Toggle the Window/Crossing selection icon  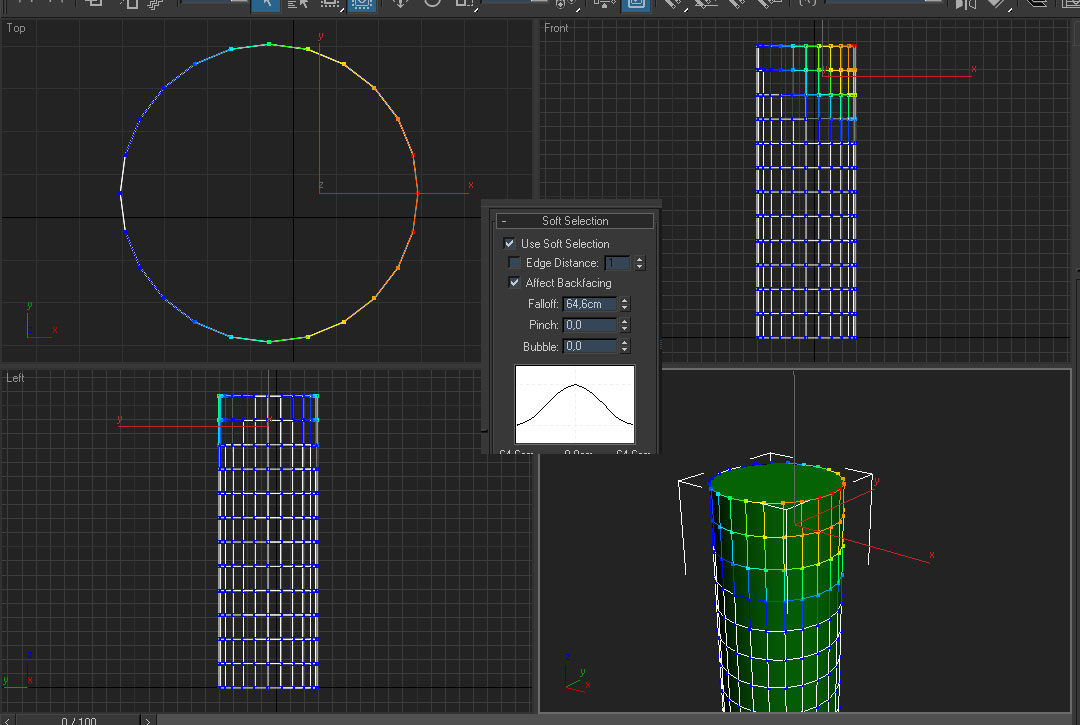coord(362,3)
